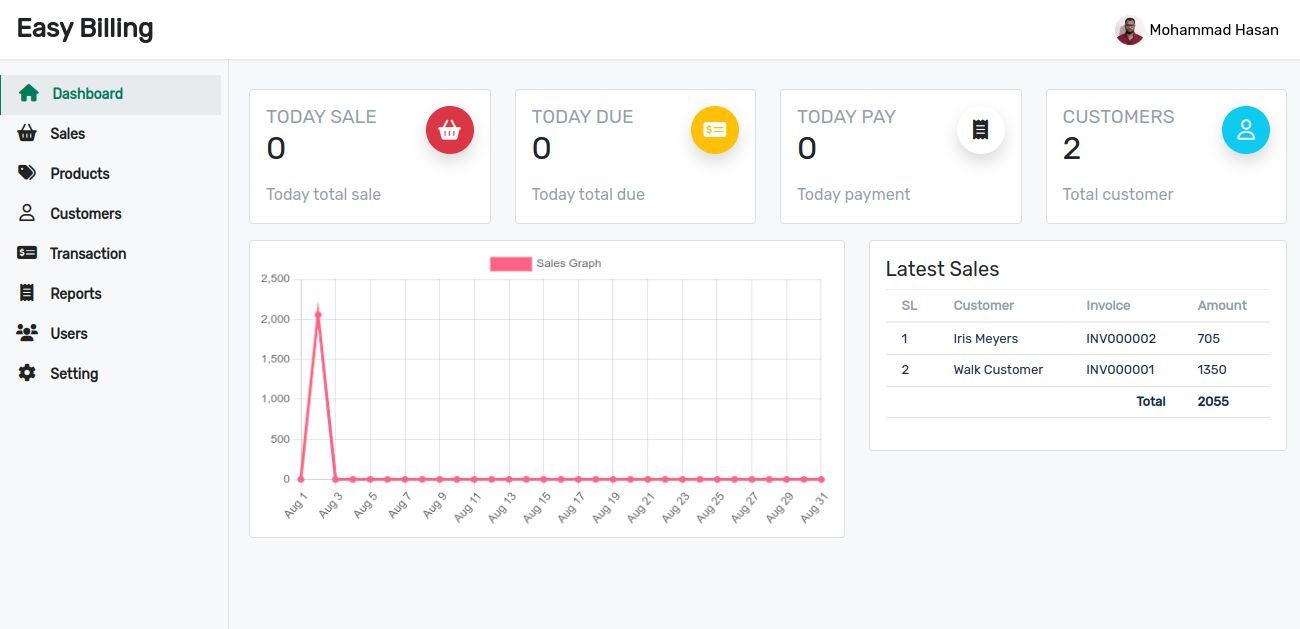1300x629 pixels.
Task: Click the yellow Today Due icon
Action: coord(715,130)
